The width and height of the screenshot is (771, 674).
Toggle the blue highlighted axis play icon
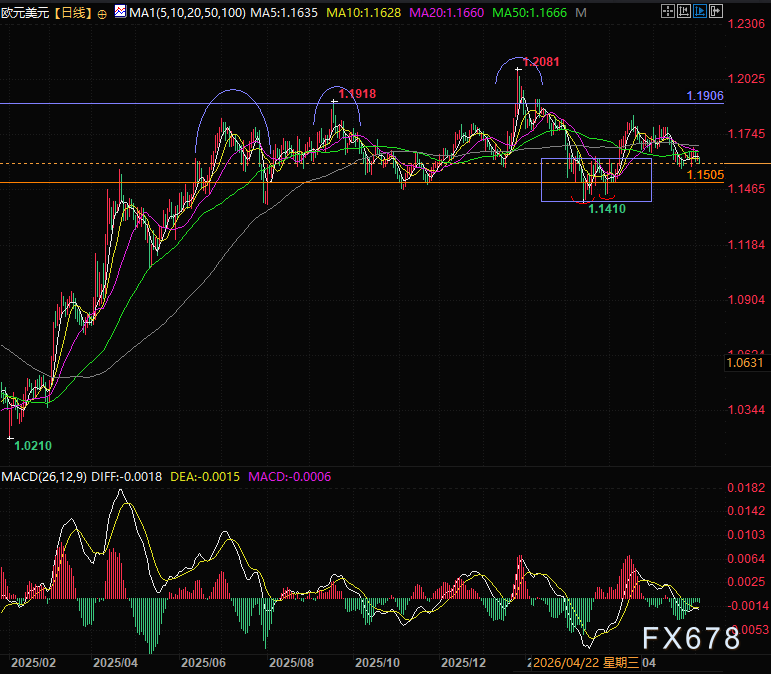[700, 11]
